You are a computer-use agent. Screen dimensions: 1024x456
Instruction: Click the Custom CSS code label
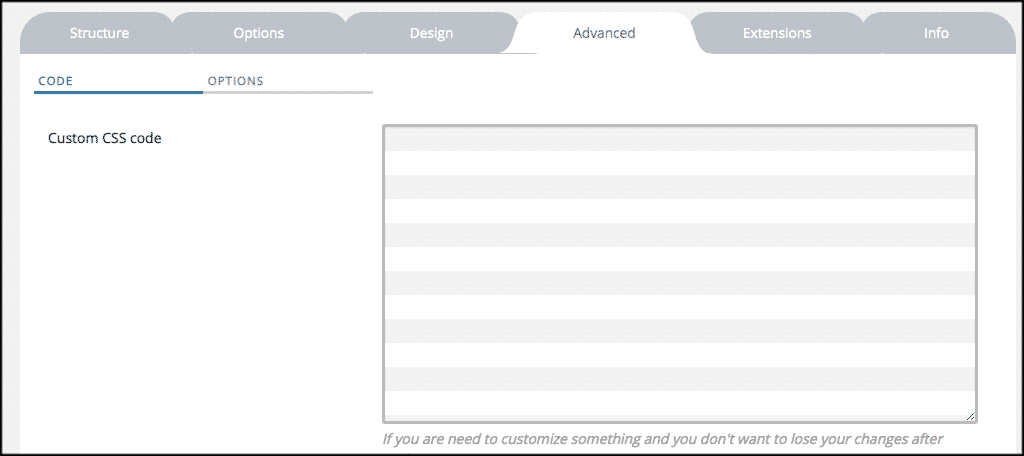(105, 138)
